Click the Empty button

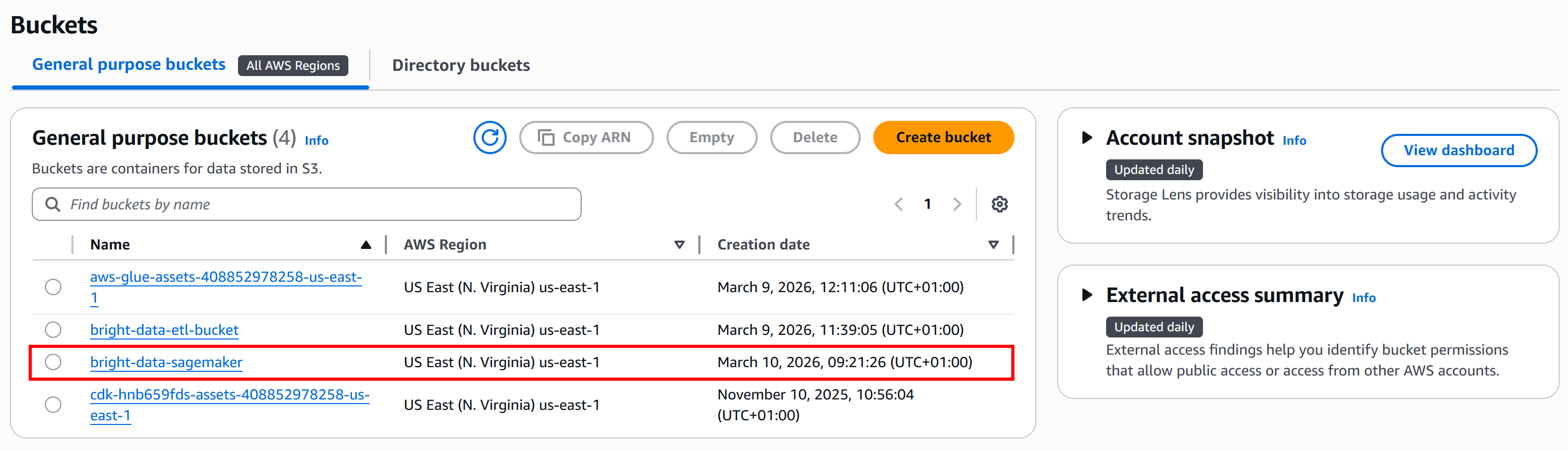[x=711, y=137]
